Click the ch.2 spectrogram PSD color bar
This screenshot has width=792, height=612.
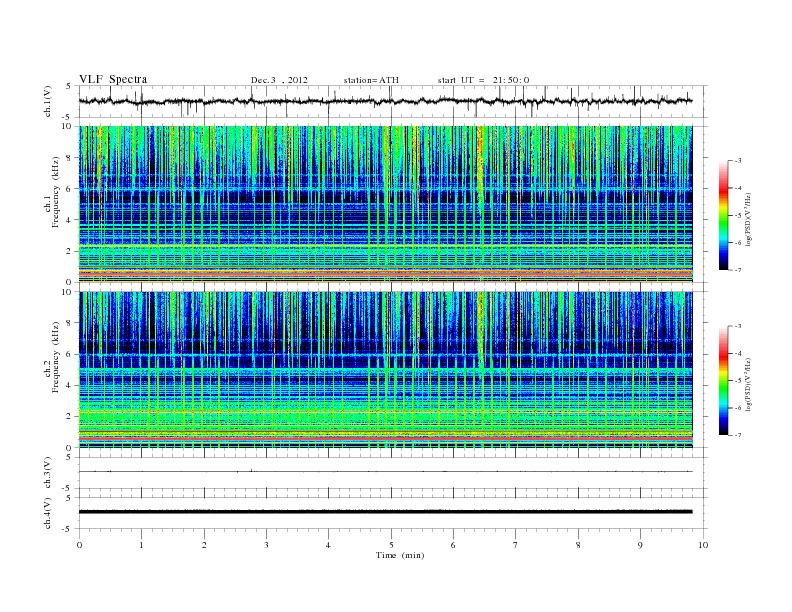(723, 381)
